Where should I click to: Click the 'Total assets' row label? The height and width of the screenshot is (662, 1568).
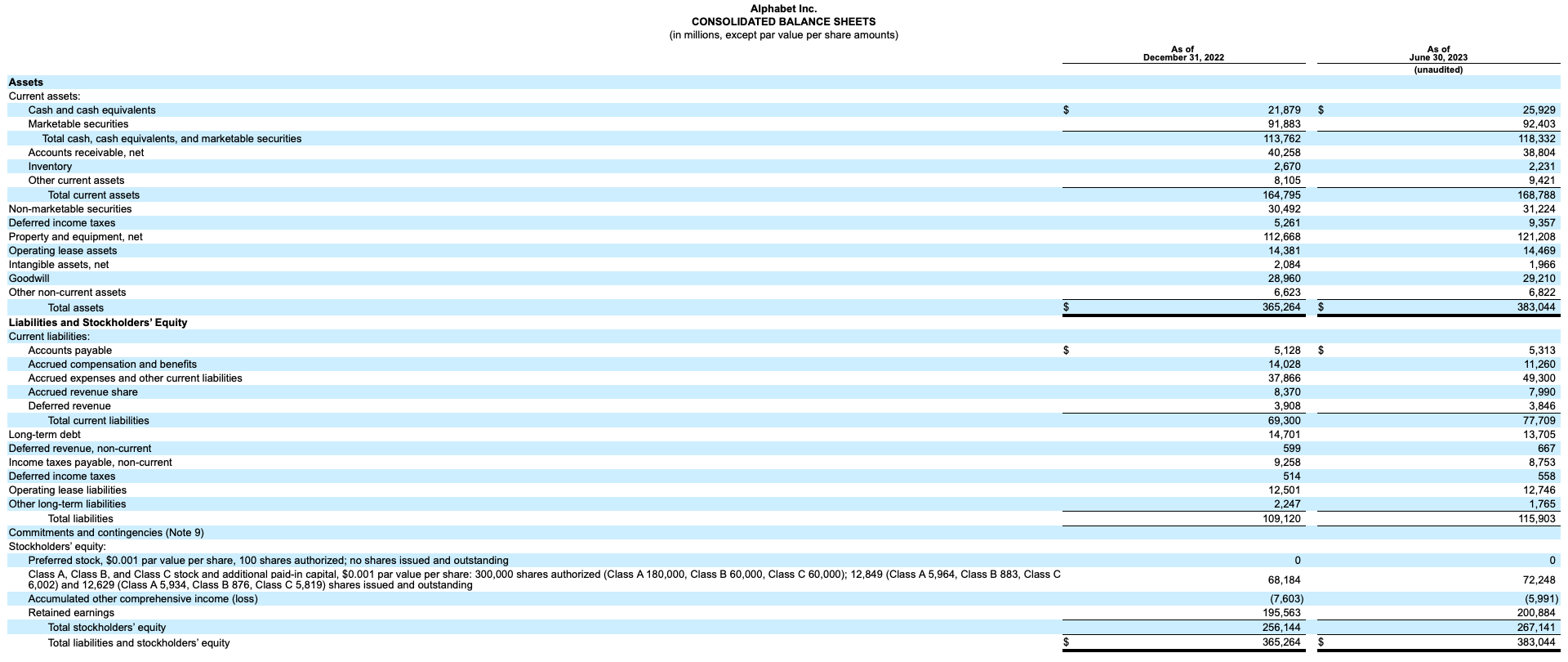point(76,308)
